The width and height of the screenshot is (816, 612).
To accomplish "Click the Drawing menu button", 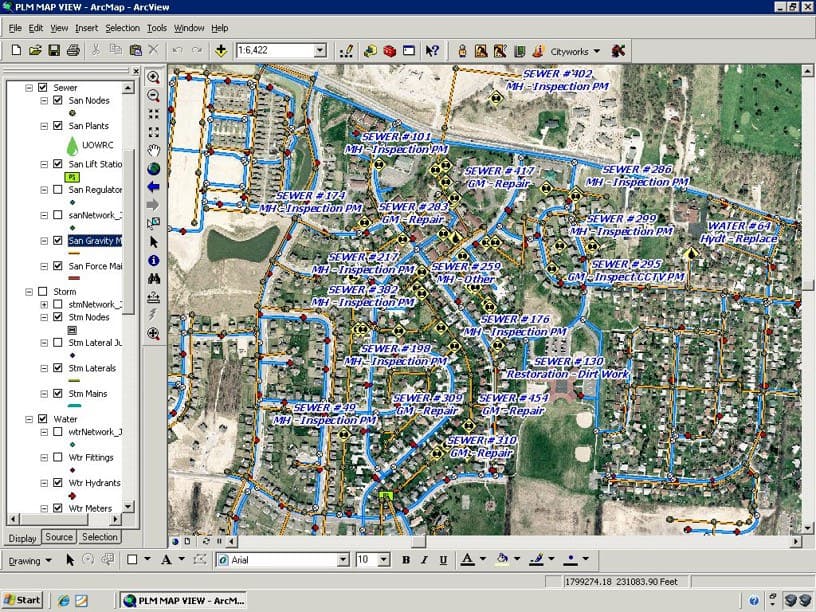I will pos(29,561).
